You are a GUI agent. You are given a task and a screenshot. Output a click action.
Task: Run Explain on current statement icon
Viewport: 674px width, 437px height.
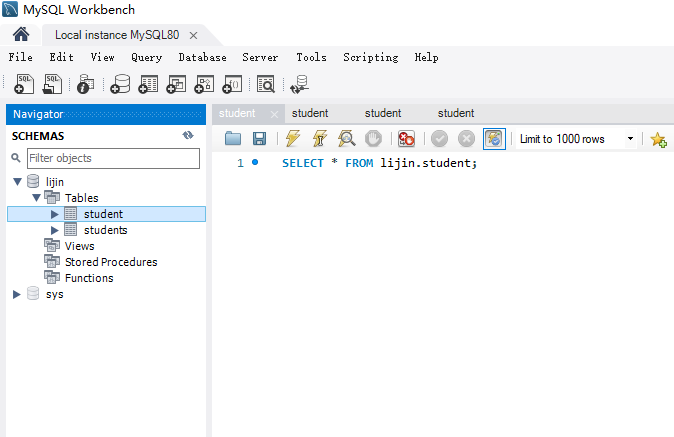(x=346, y=138)
